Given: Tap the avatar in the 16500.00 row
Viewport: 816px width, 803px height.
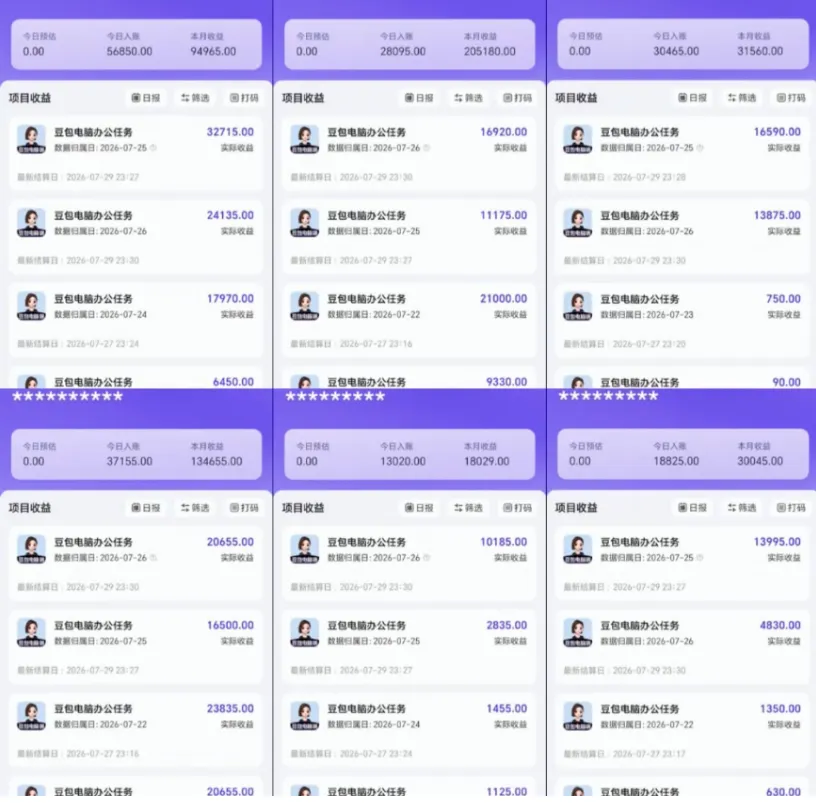Looking at the screenshot, I should 31,633.
